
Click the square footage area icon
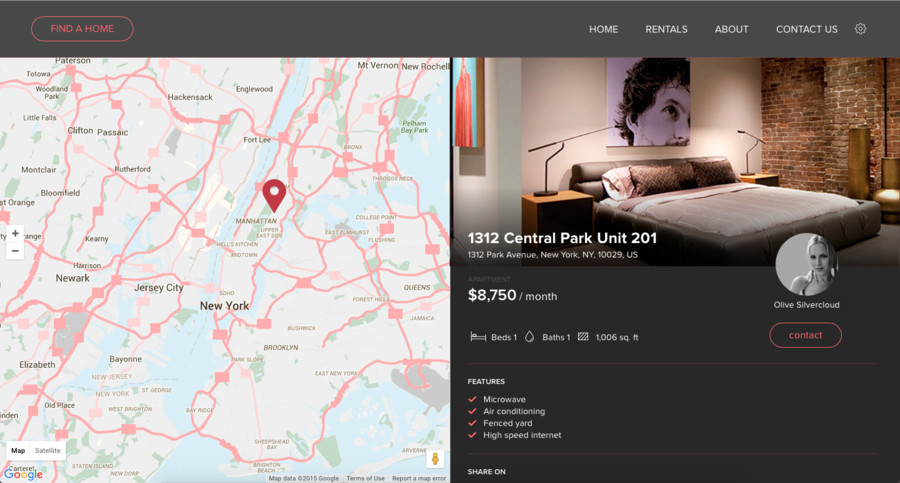(583, 337)
